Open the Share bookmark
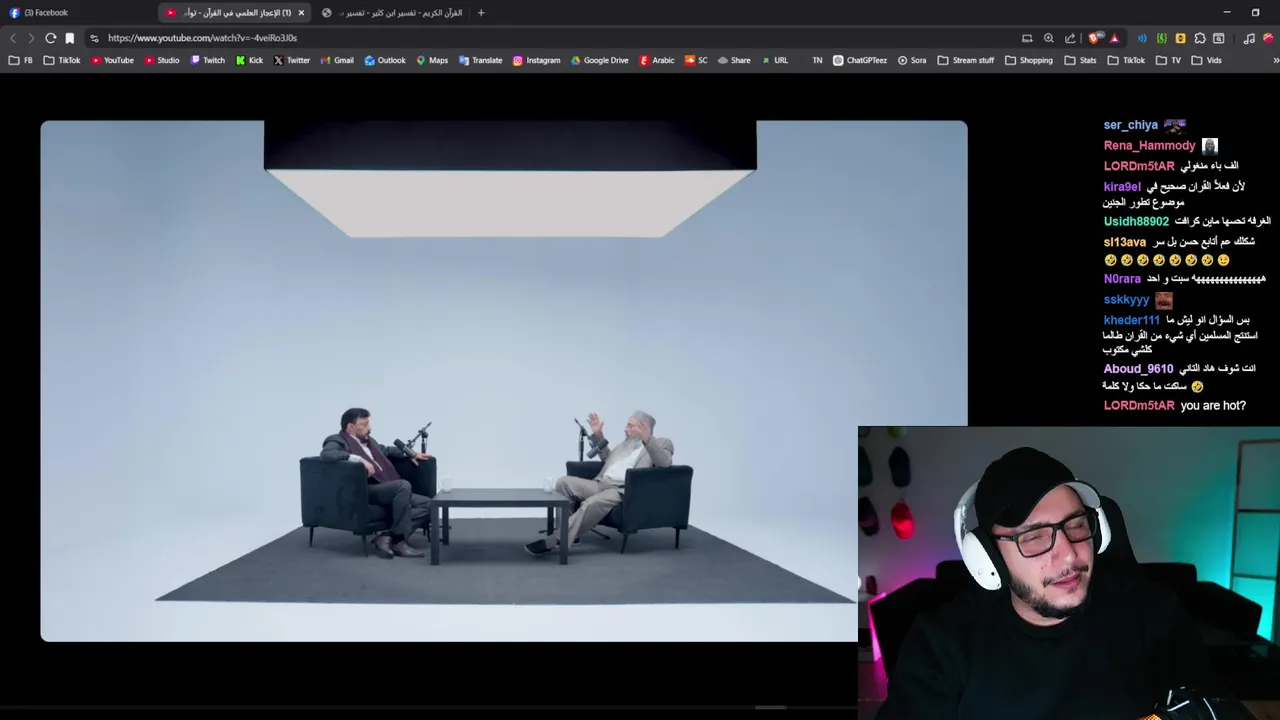 (x=734, y=60)
